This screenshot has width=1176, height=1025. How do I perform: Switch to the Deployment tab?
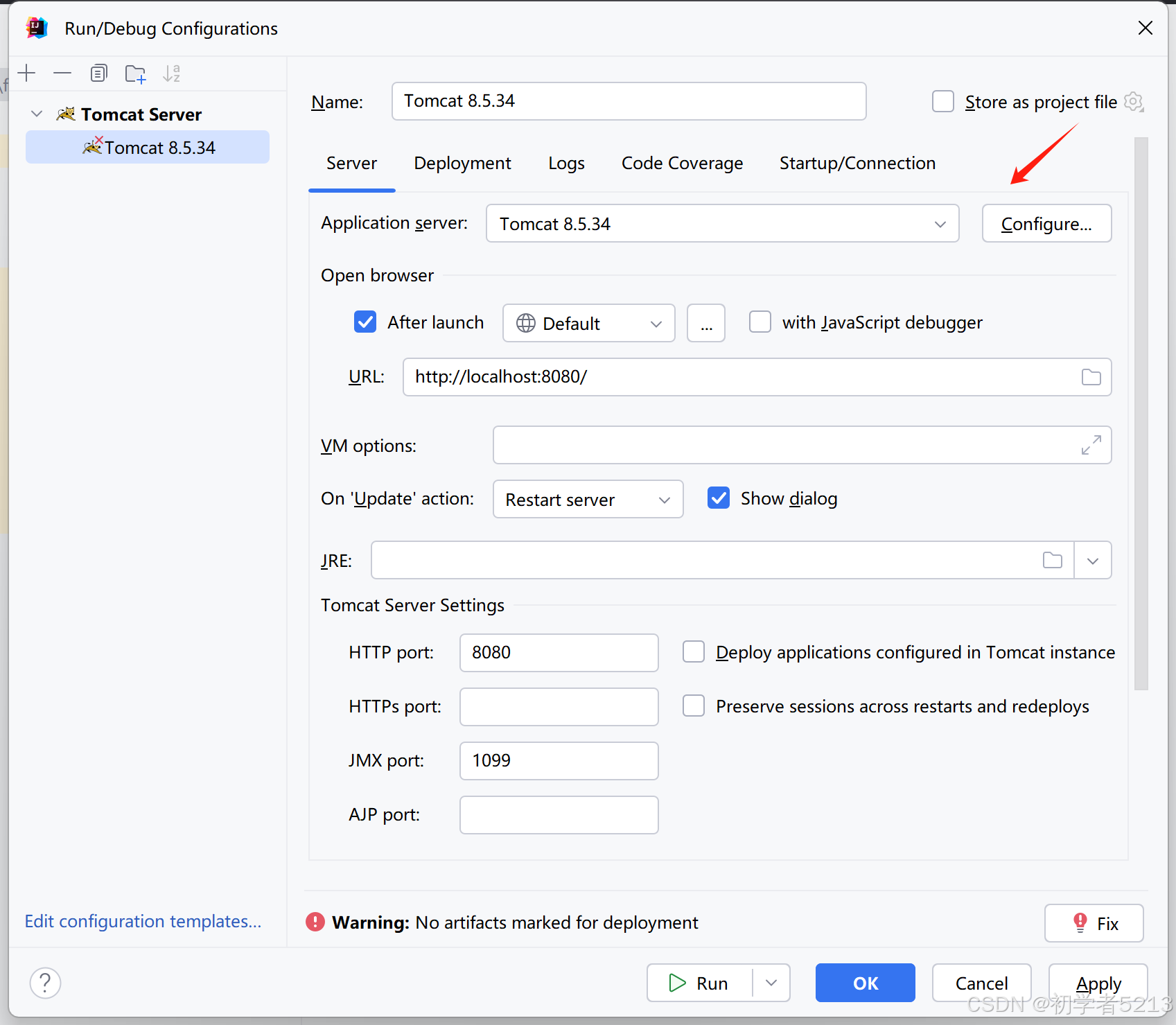pos(462,164)
